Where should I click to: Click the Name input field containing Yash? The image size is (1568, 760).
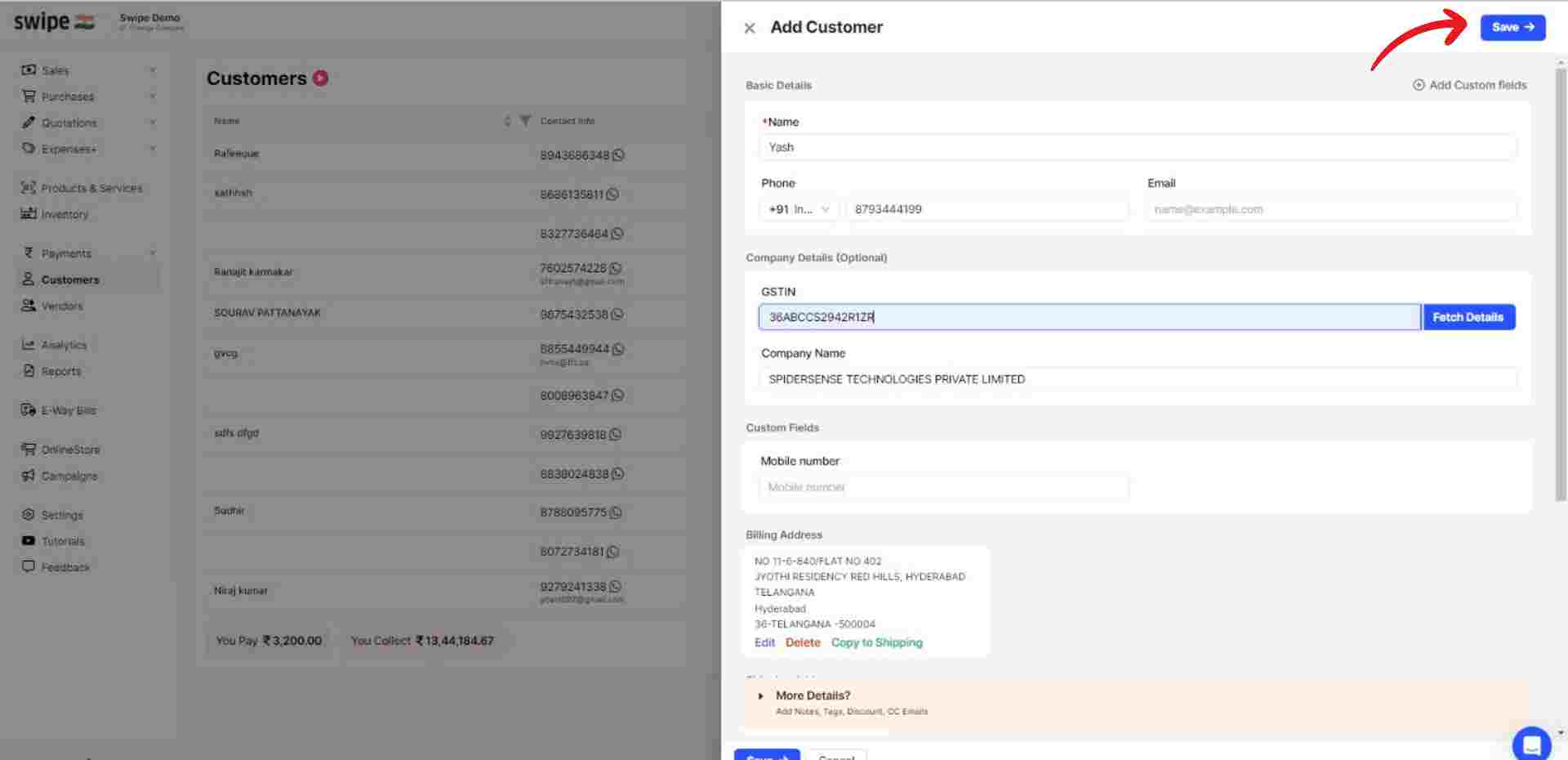[1137, 147]
